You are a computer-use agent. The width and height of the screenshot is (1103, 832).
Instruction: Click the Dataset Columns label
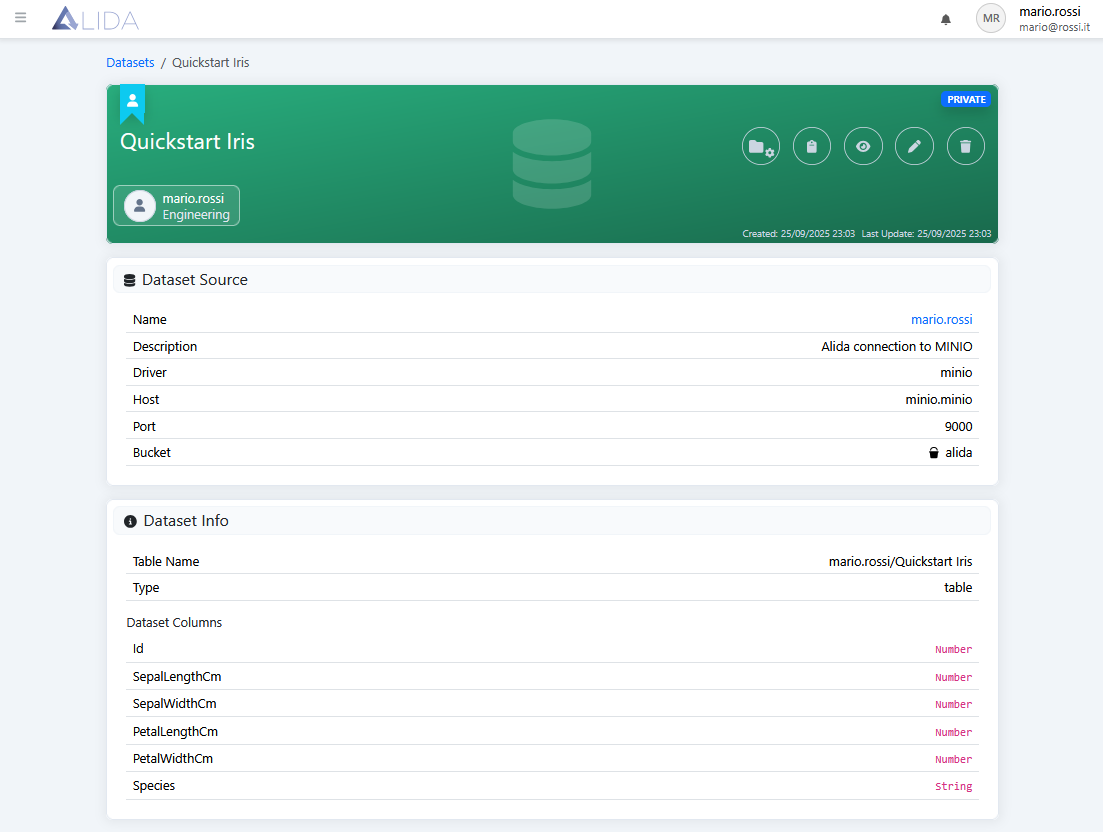tap(174, 623)
